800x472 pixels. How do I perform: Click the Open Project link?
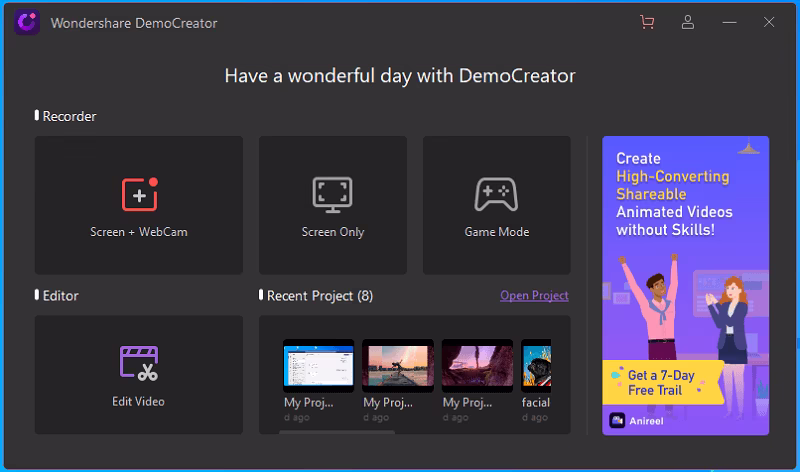coord(534,295)
